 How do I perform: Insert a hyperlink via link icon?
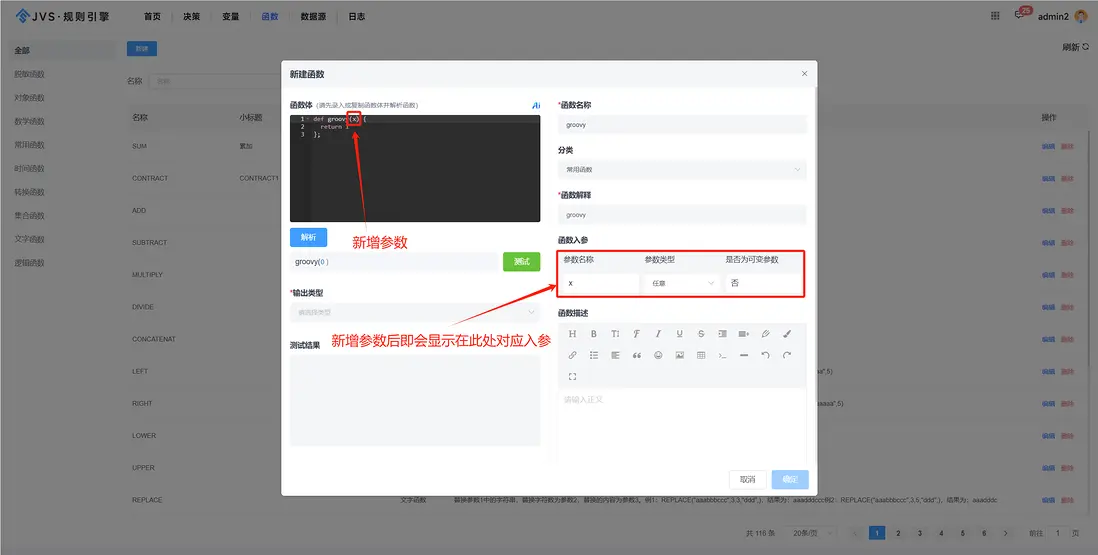click(572, 356)
